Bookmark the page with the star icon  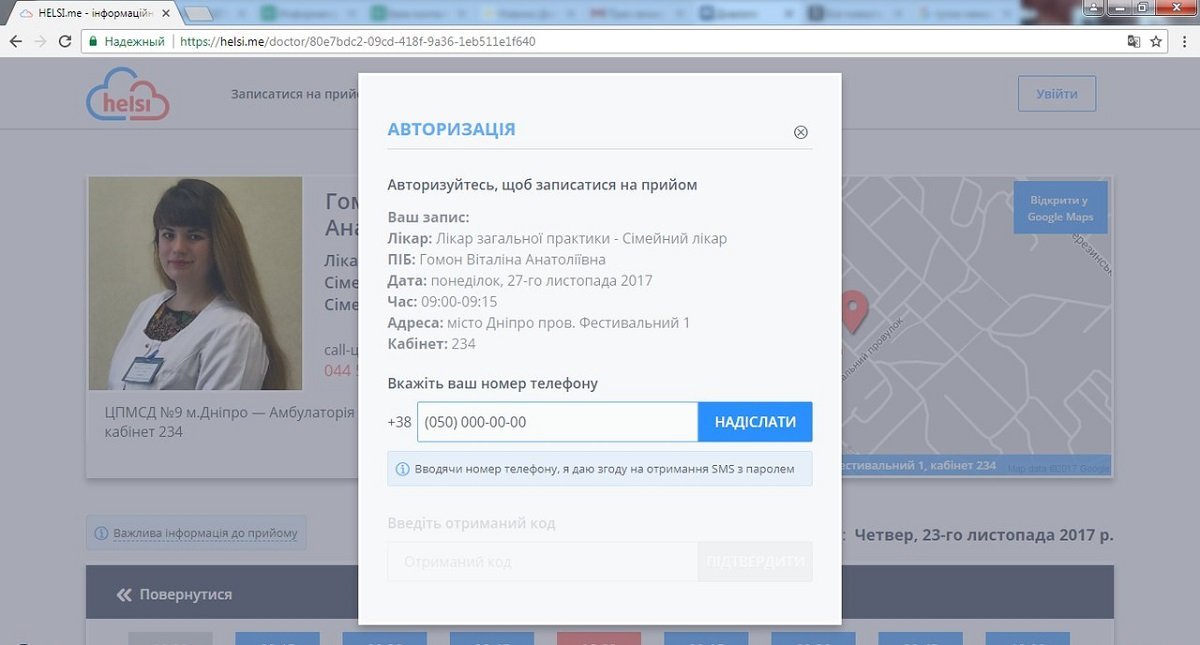(1156, 42)
